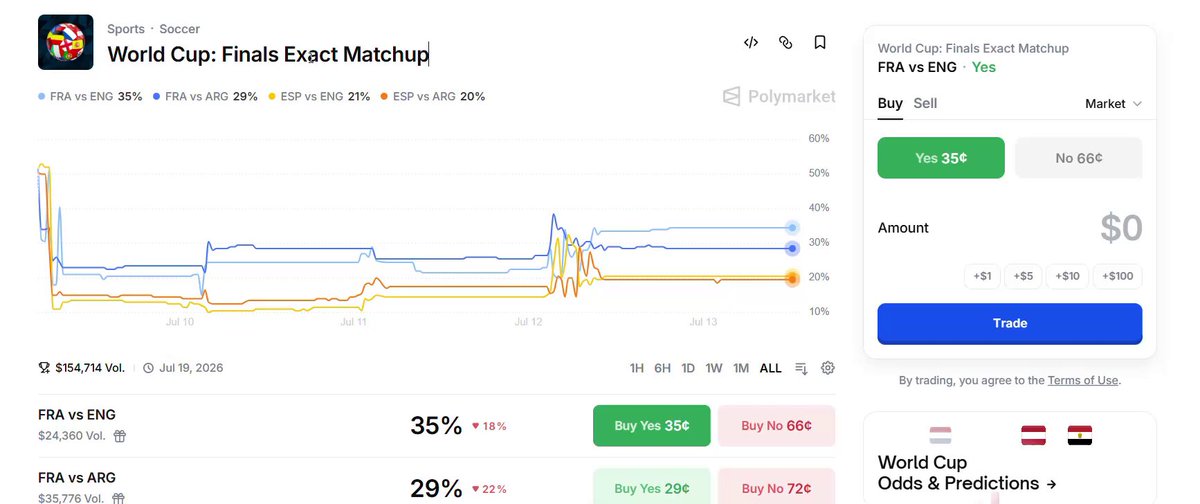The width and height of the screenshot is (1200, 504).
Task: Click gift rewards icon under FRA vs ENG
Action: 120,436
